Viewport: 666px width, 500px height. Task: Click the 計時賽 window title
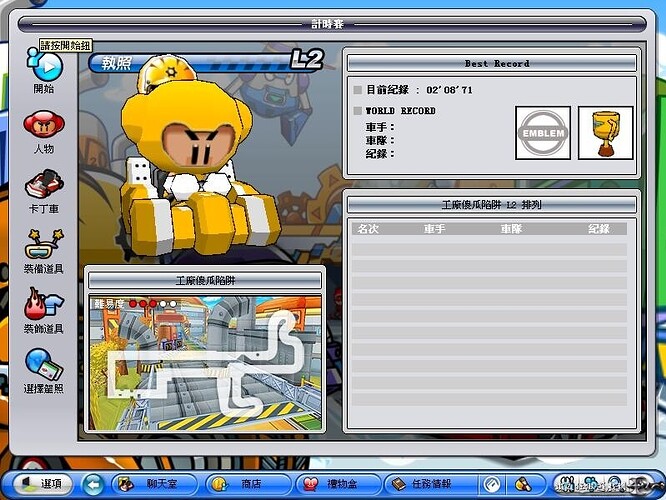point(327,24)
